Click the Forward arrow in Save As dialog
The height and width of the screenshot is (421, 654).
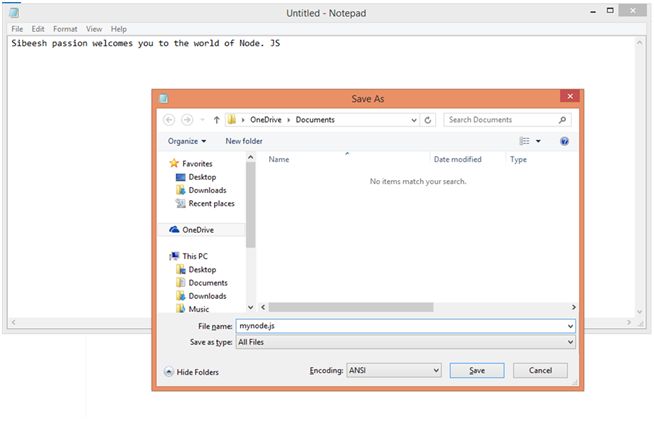point(187,120)
